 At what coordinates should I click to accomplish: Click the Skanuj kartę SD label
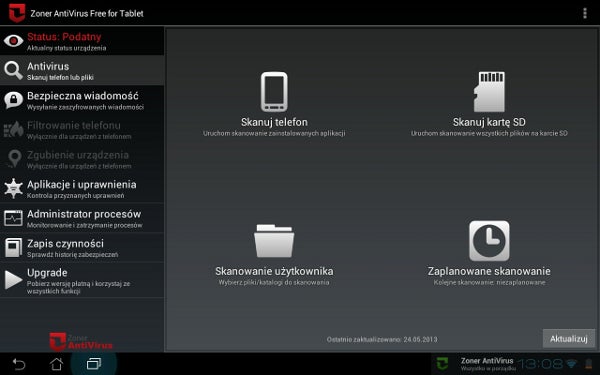pos(489,122)
